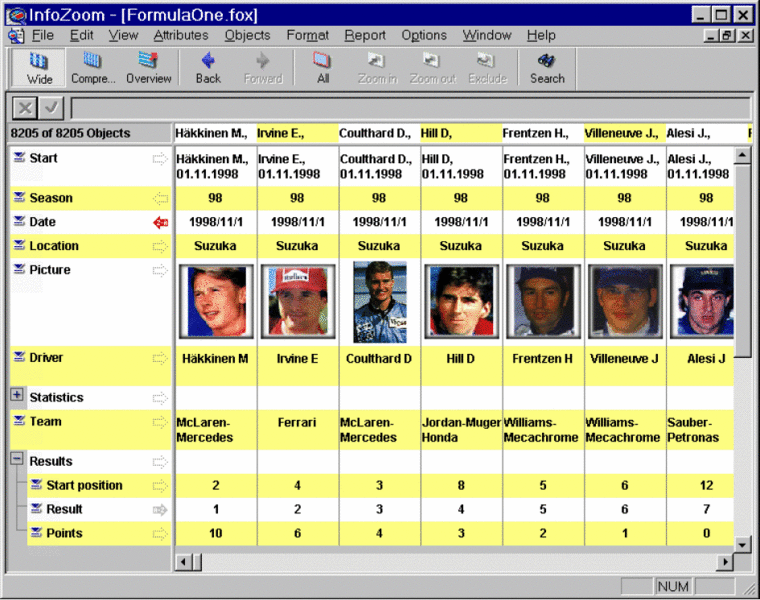
Task: Select Irvine's driver photo
Action: click(x=298, y=301)
